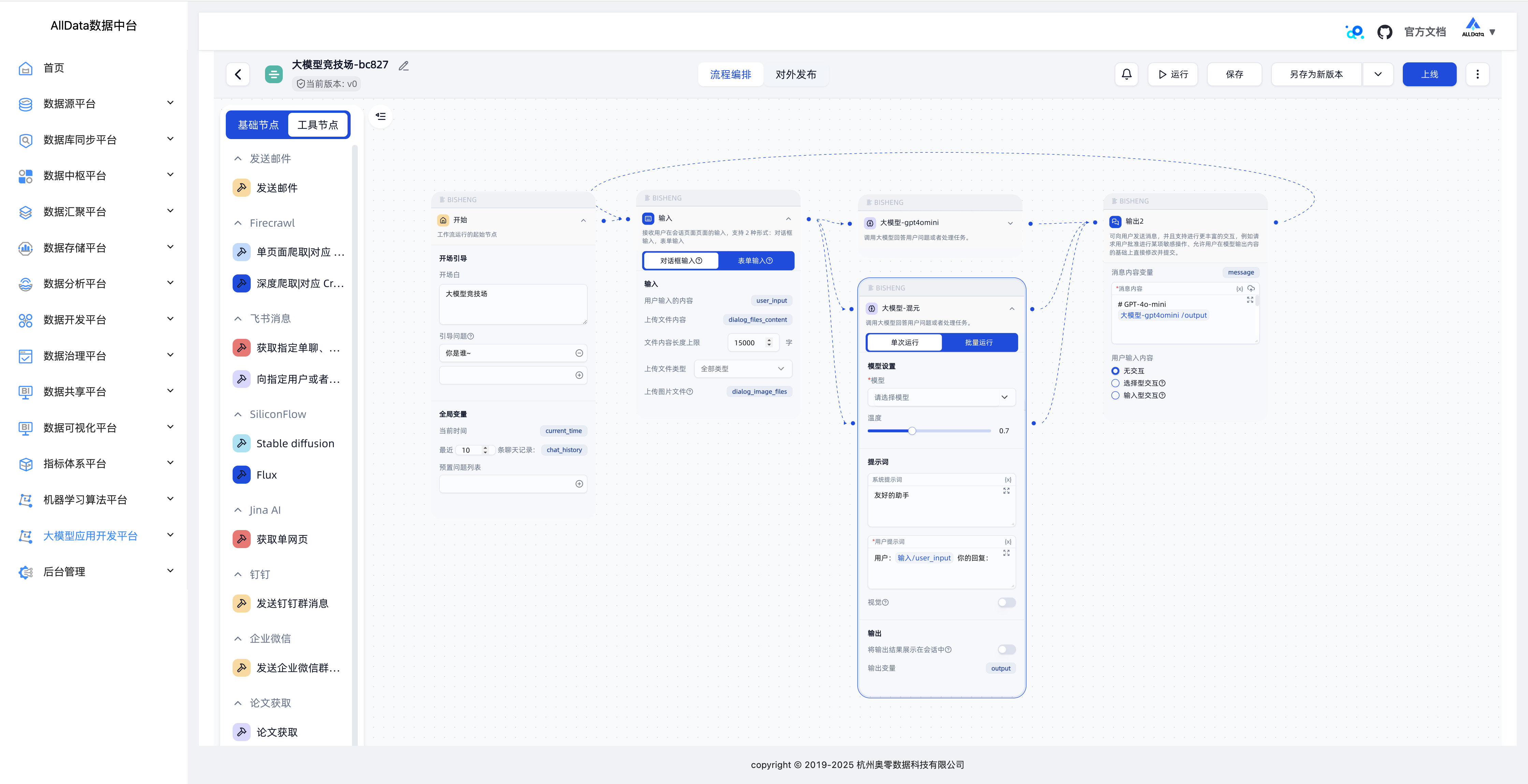Viewport: 1528px width, 784px height.
Task: Click the 上线 publish button
Action: click(x=1429, y=74)
